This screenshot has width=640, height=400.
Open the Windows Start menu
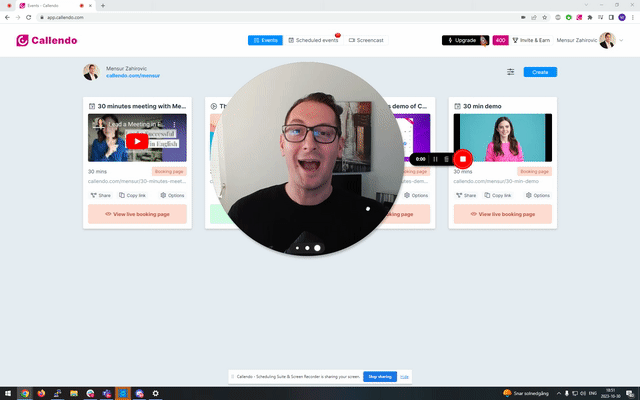point(8,393)
